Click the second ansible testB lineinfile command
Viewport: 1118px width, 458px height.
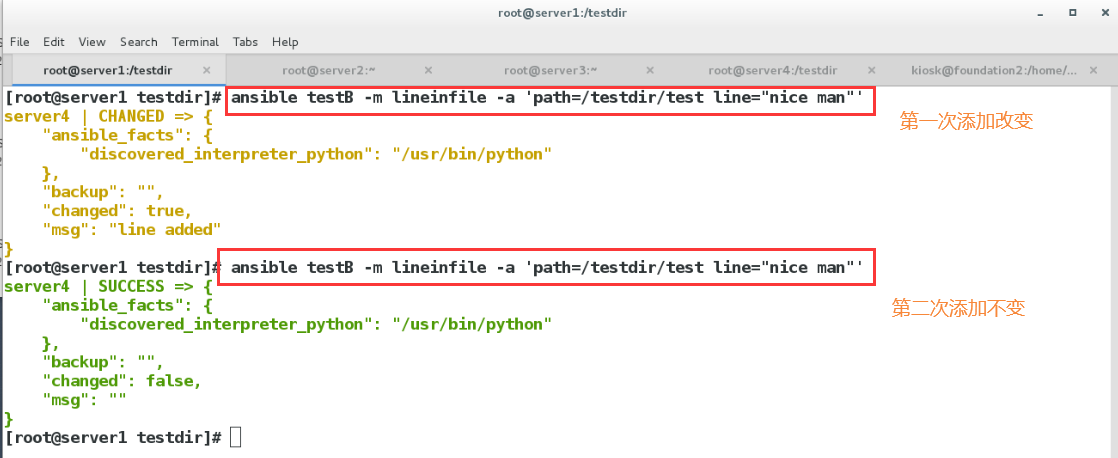tap(548, 268)
